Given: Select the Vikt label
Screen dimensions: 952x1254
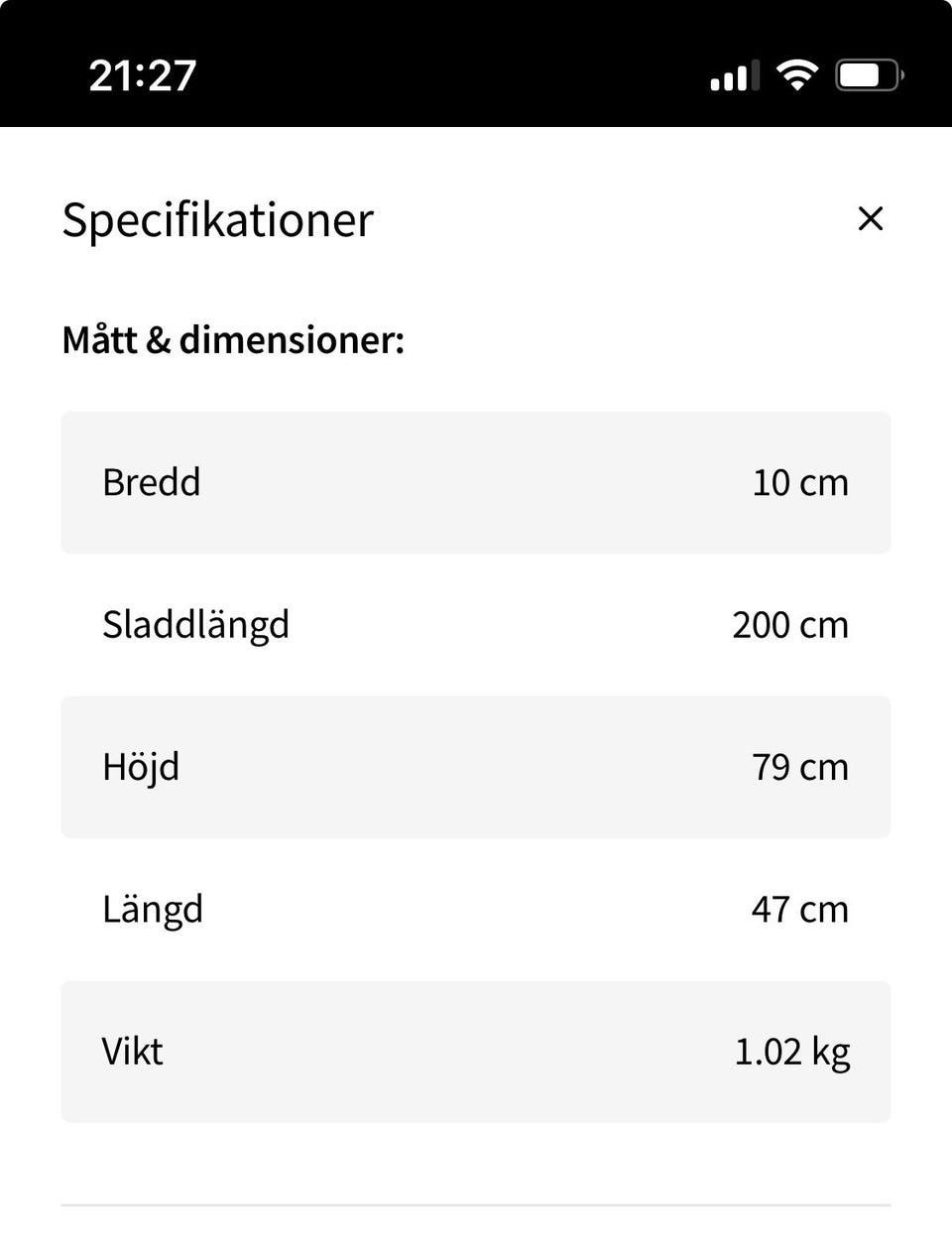Looking at the screenshot, I should [x=132, y=1052].
